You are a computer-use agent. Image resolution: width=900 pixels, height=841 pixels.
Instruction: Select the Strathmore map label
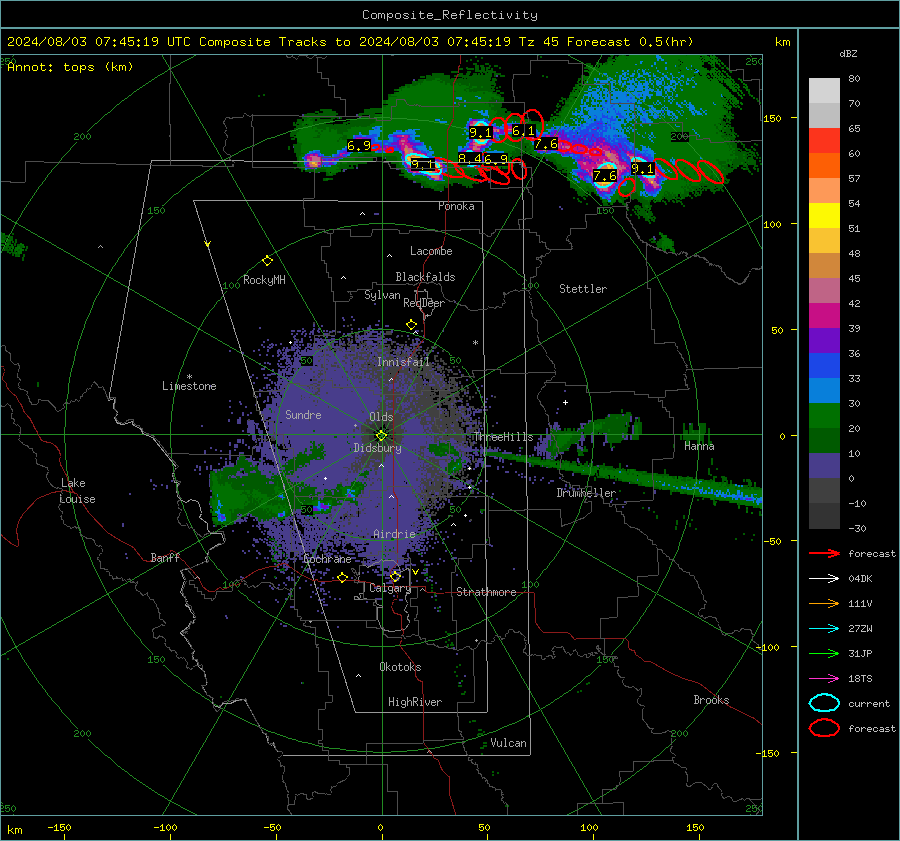(486, 592)
